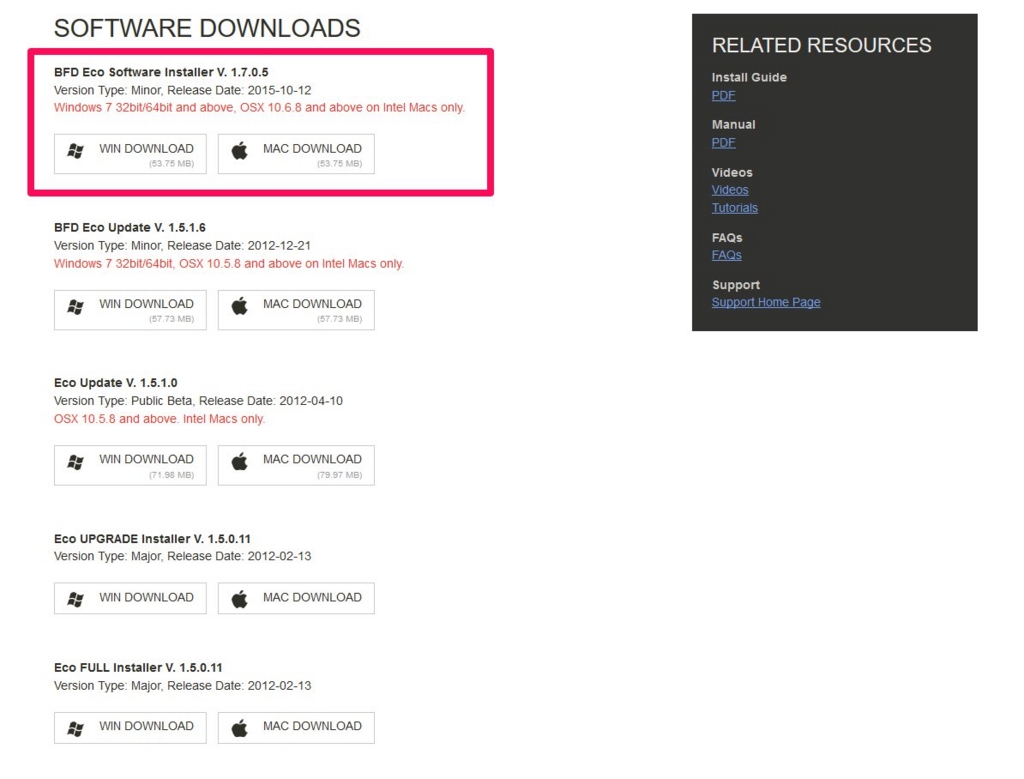The width and height of the screenshot is (1024, 779).
Task: Click the BFD Eco Update V. 1.5.1.6 title
Action: 130,228
